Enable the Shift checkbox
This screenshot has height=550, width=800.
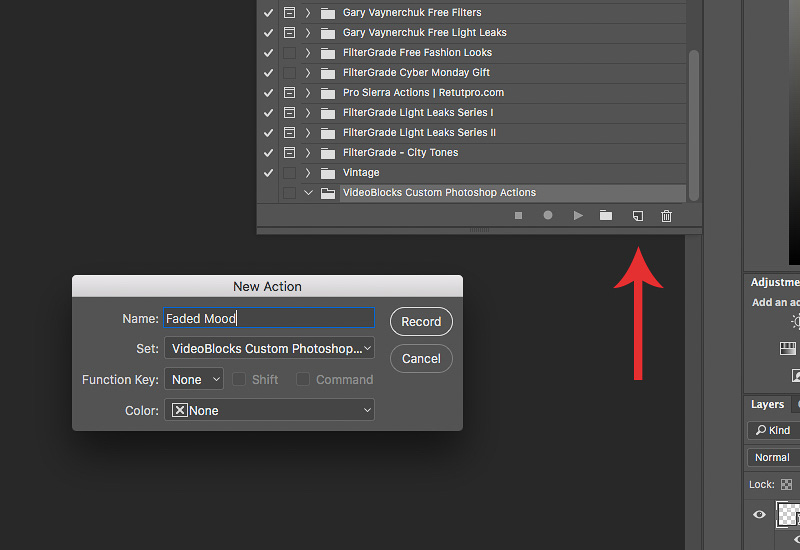(239, 379)
